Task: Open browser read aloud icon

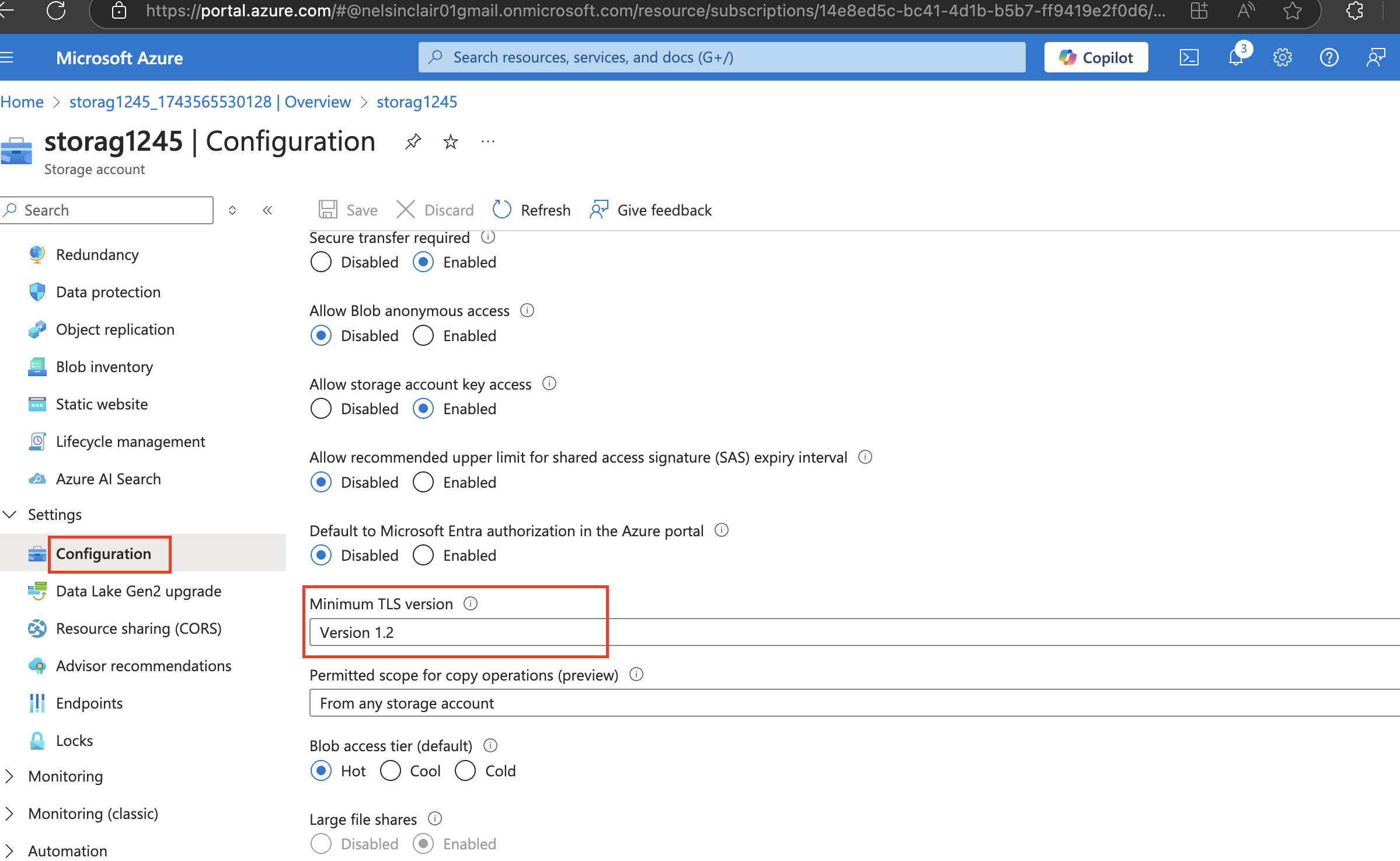Action: click(x=1245, y=11)
